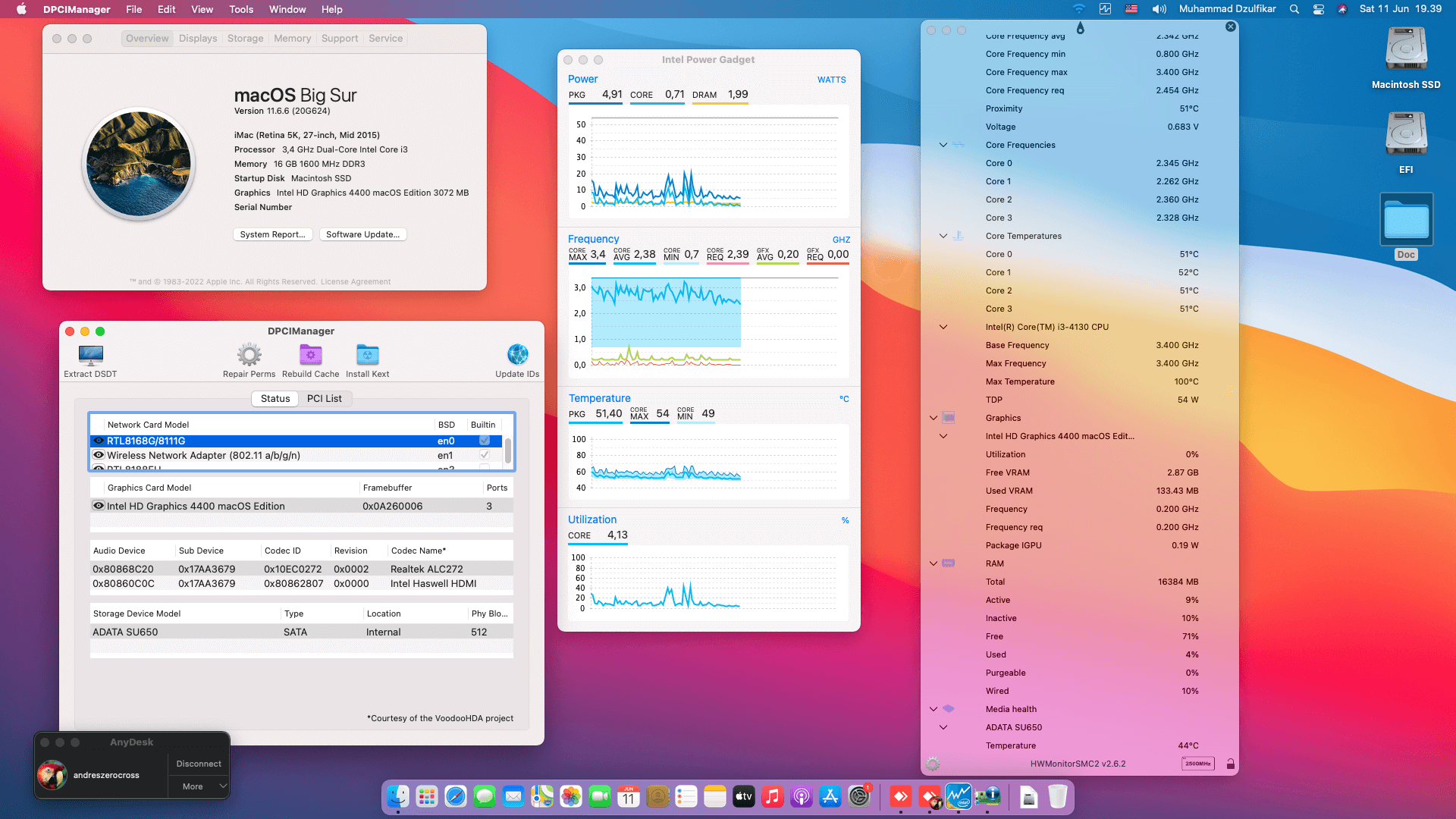Toggle the eye icon for Intel HD Graphics 4400
Image resolution: width=1456 pixels, height=819 pixels.
click(x=99, y=506)
